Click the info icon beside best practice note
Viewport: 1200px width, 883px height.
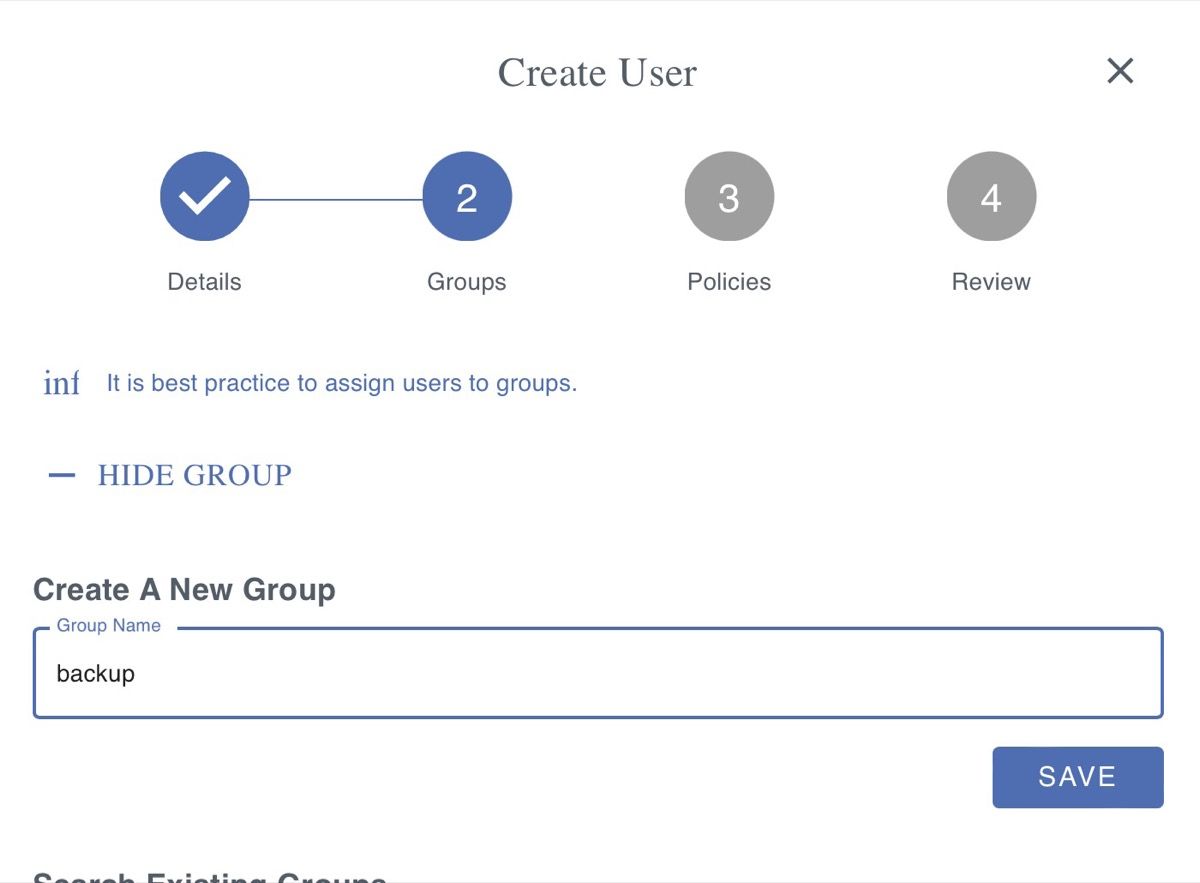[61, 383]
